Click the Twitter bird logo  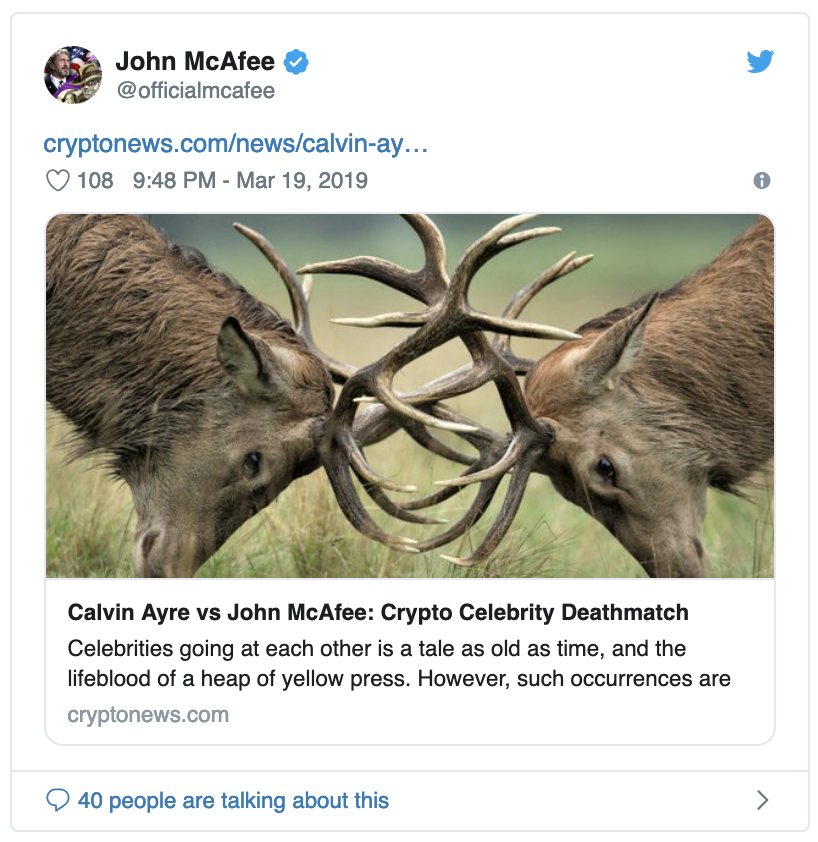pos(760,62)
